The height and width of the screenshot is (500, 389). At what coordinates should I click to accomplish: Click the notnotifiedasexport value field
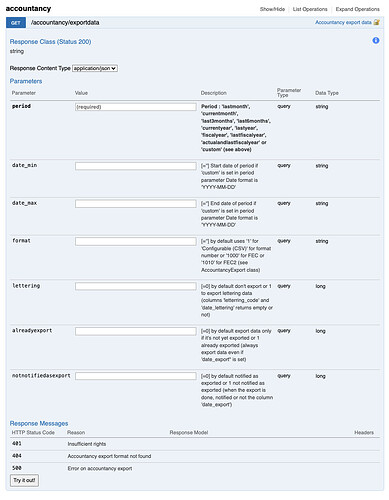[136, 376]
